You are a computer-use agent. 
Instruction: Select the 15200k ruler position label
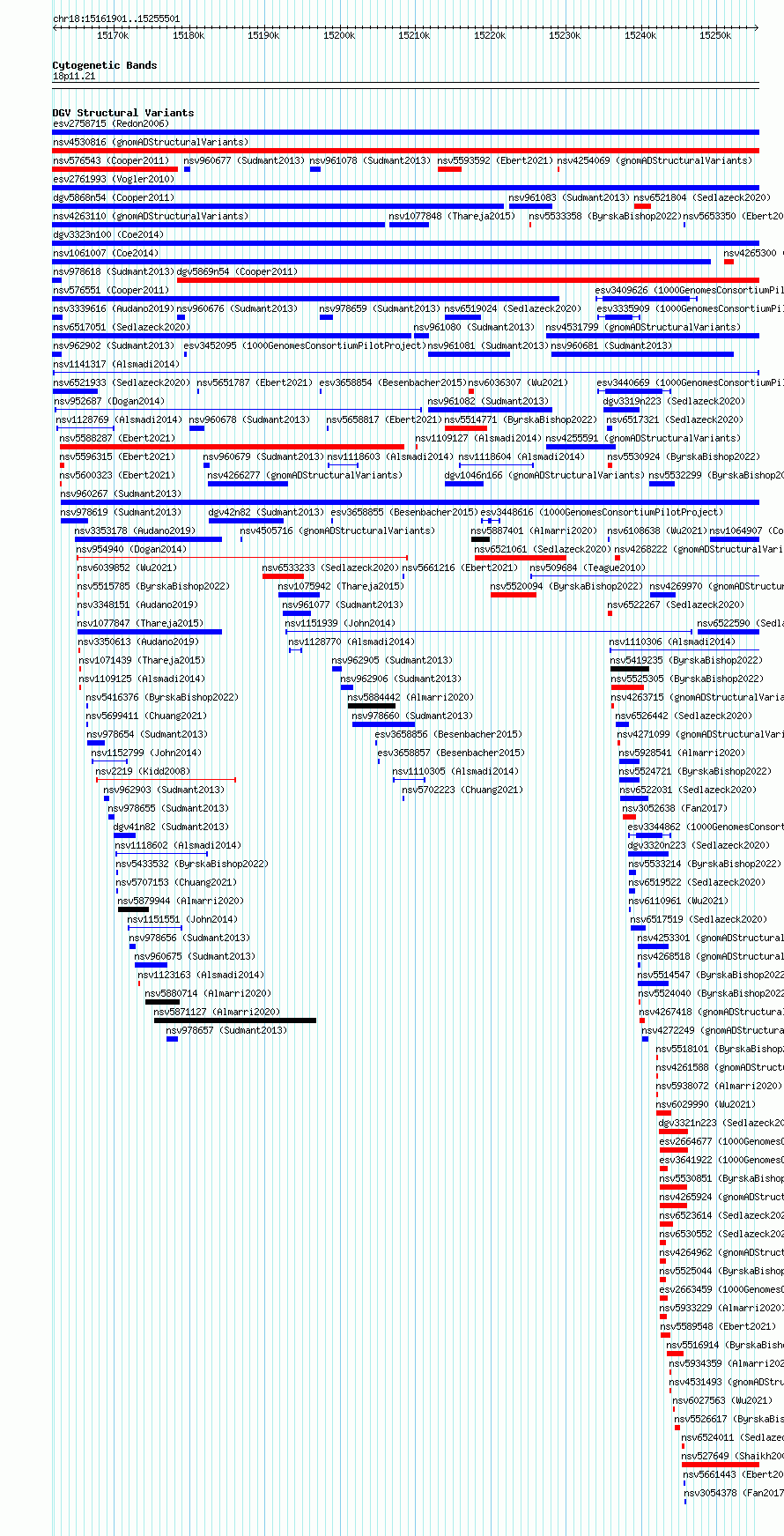pyautogui.click(x=339, y=35)
